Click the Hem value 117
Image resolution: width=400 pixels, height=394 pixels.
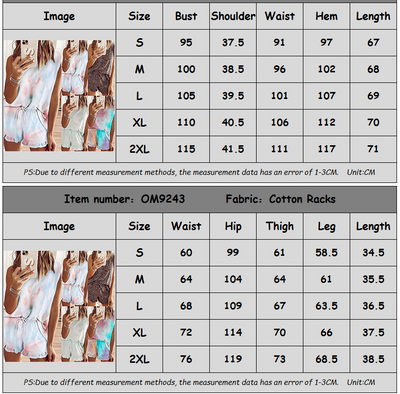point(326,149)
